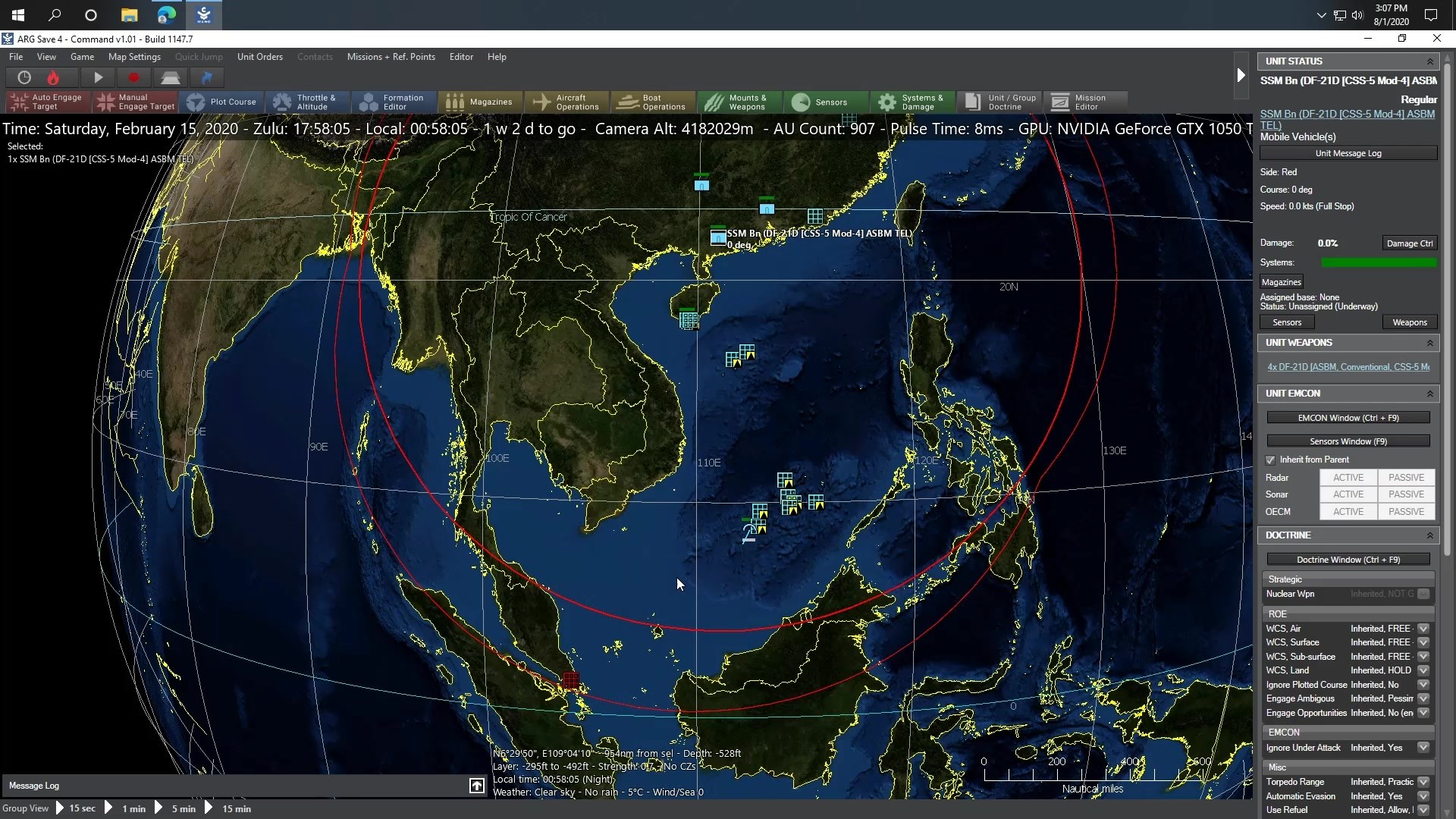Open the EMCON Window button
This screenshot has height=819, width=1456.
(x=1348, y=418)
